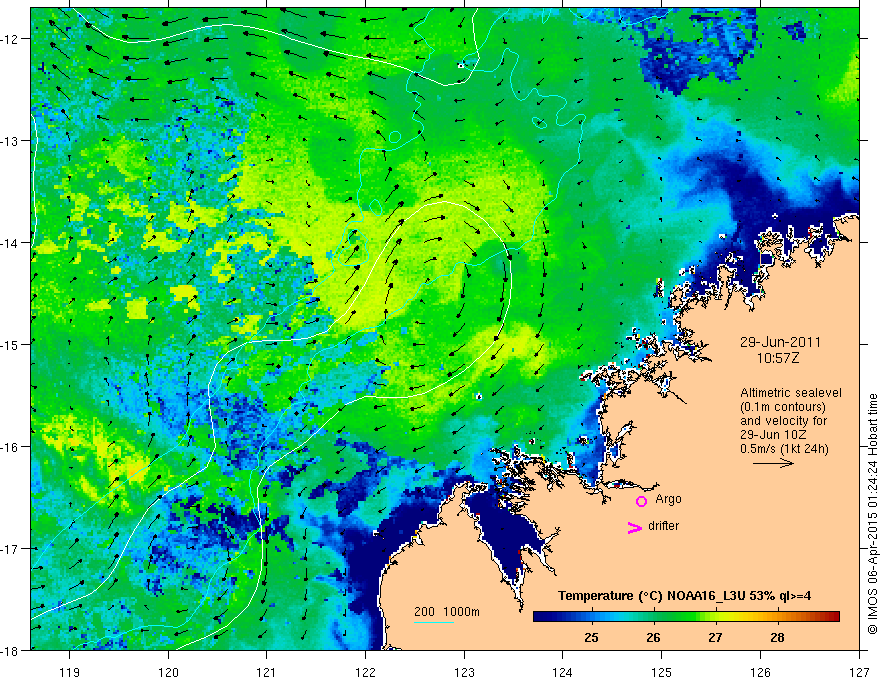Viewport: 880px width, 680px height.
Task: Click the '0.5m/s (1kt 24h)' text
Action: point(784,448)
